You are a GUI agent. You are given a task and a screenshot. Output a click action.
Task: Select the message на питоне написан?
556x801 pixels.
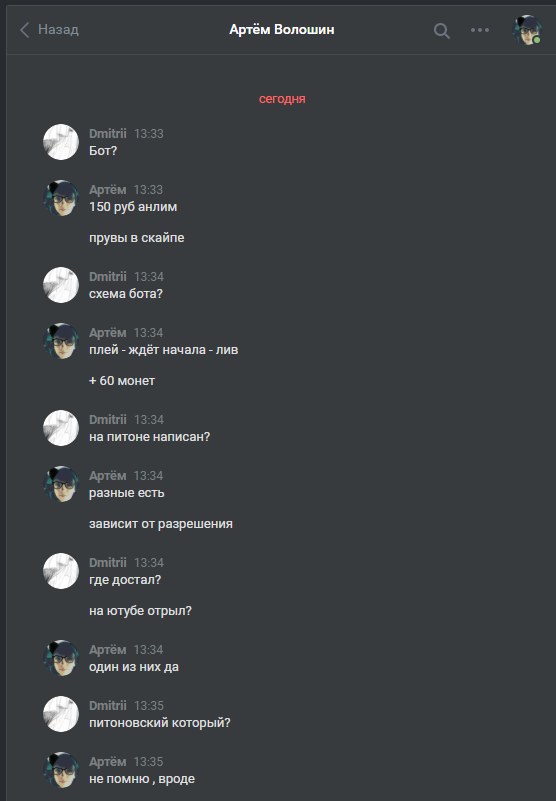[x=149, y=437]
